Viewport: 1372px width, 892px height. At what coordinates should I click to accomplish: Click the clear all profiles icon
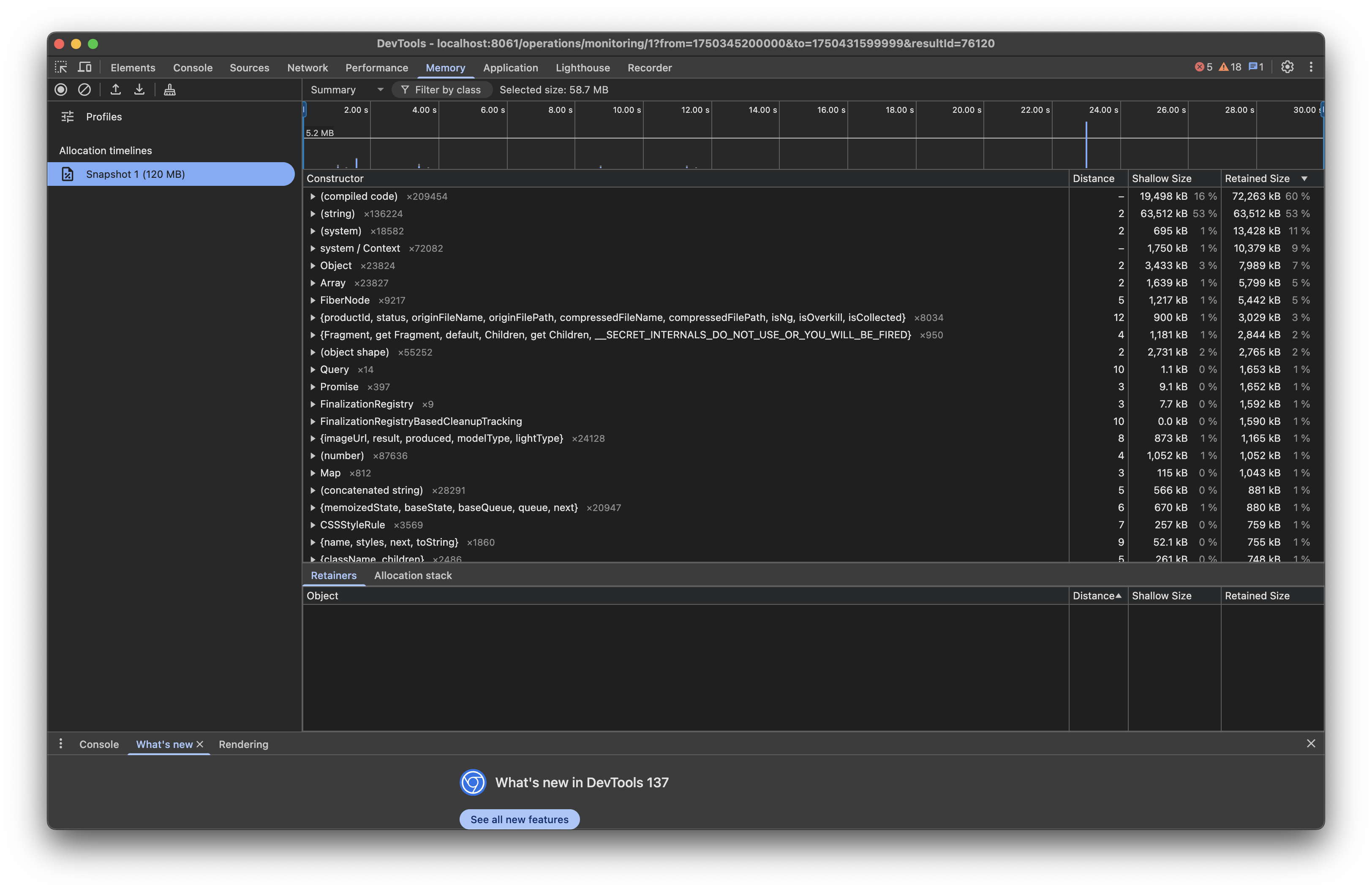click(x=84, y=89)
